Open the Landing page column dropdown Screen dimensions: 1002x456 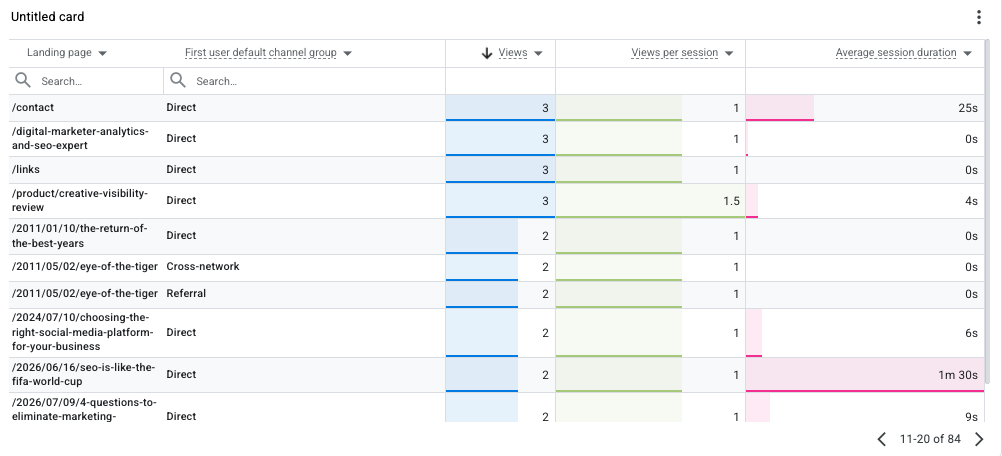pyautogui.click(x=102, y=53)
